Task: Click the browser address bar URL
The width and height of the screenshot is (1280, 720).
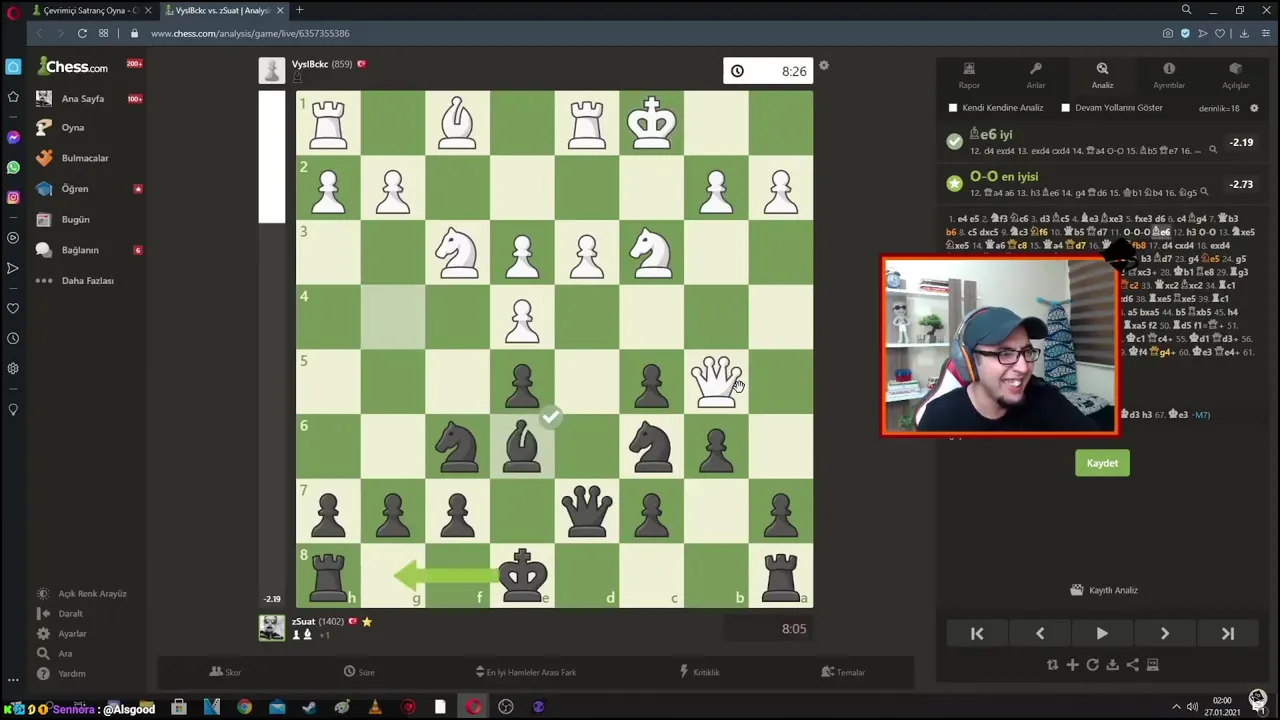Action: [x=250, y=33]
